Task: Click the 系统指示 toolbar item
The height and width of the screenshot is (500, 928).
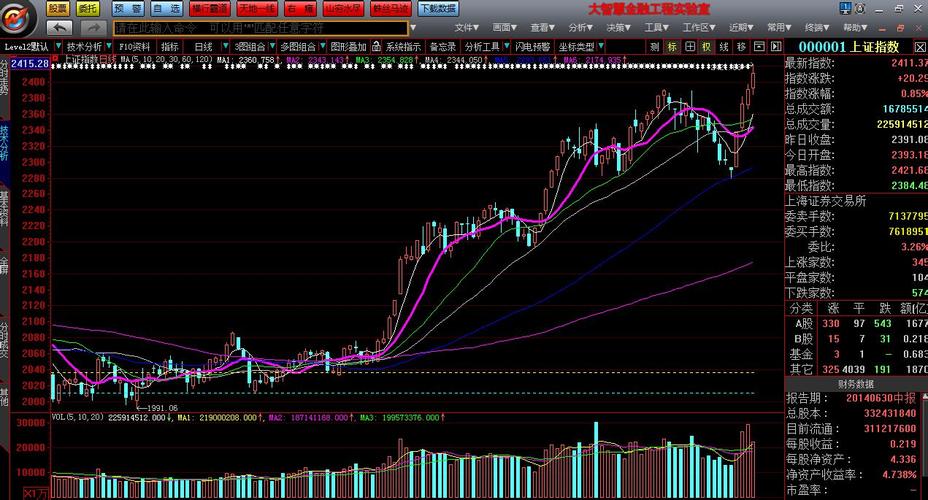Action: [x=403, y=47]
